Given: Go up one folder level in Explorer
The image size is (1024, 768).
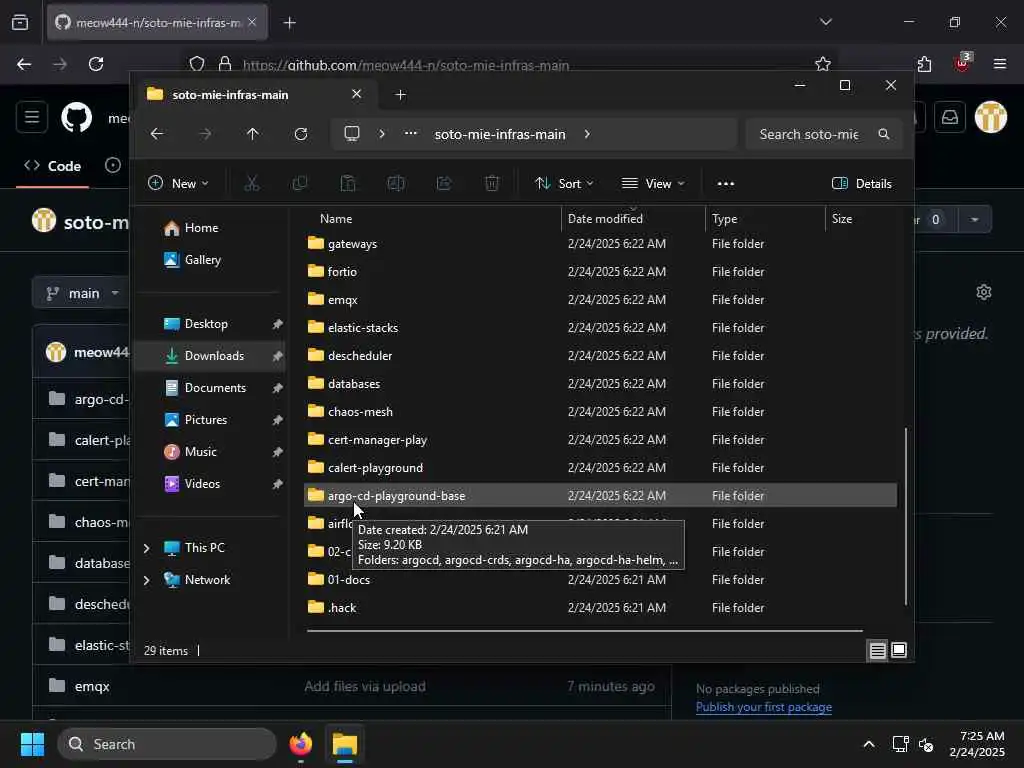Looking at the screenshot, I should pyautogui.click(x=253, y=134).
